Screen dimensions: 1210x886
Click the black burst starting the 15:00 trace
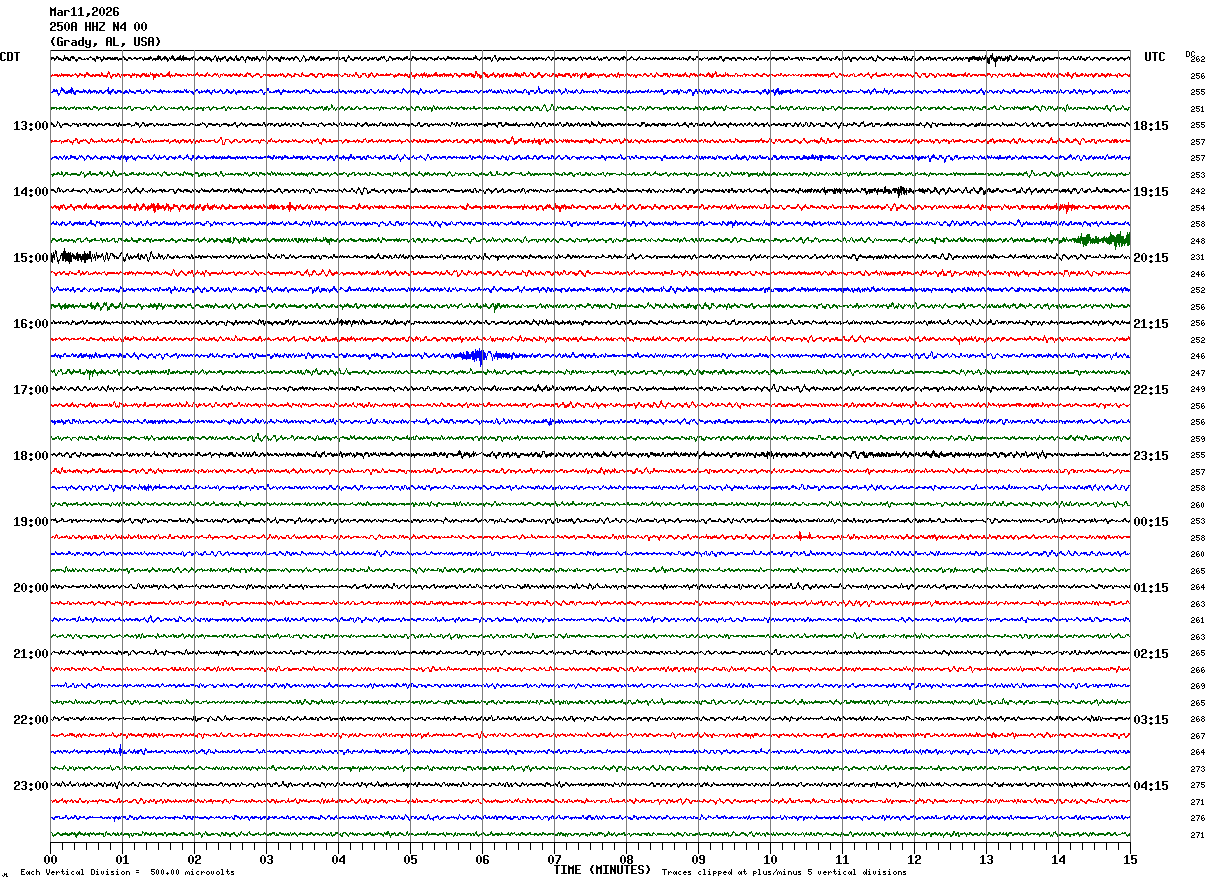point(74,257)
